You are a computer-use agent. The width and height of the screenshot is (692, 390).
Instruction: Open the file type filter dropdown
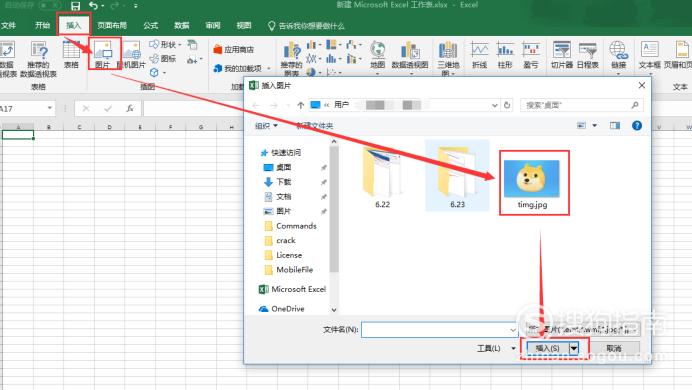(583, 330)
